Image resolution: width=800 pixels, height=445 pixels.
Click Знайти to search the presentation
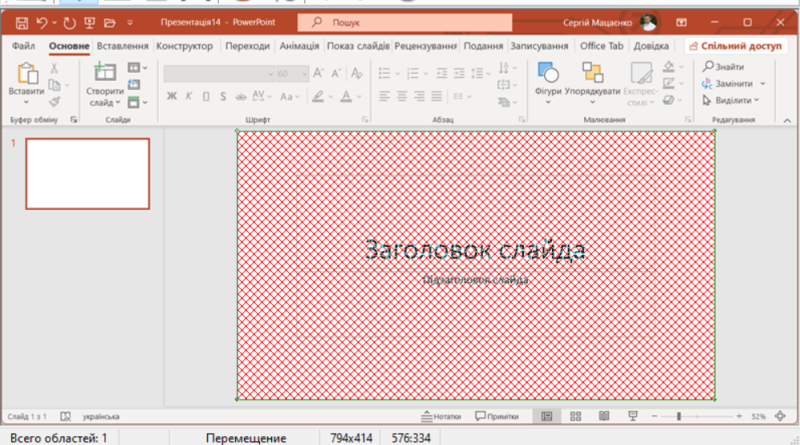point(728,67)
